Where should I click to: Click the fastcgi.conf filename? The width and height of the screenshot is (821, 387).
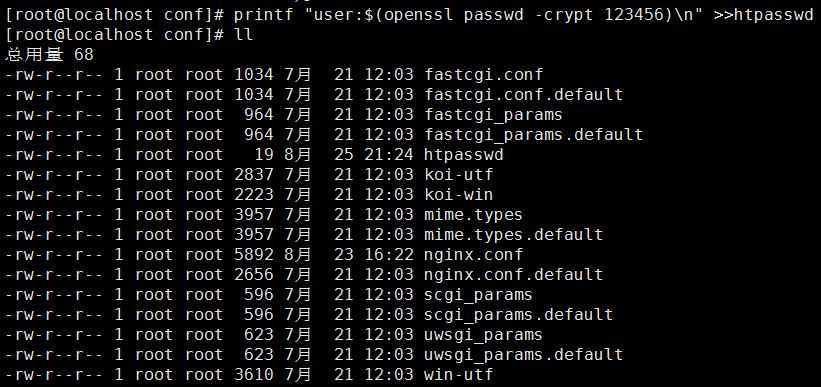click(x=484, y=74)
